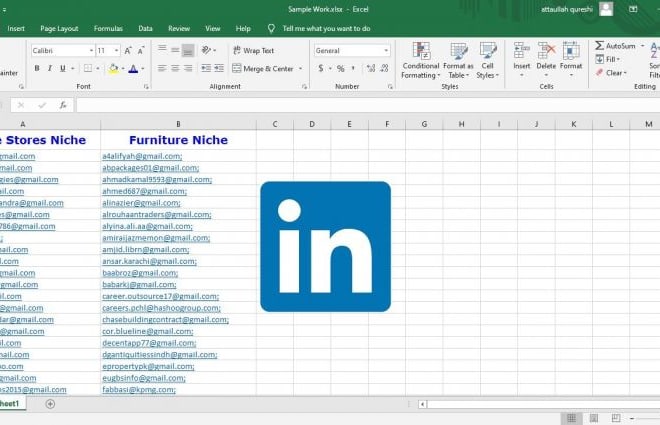The image size is (660, 425).
Task: Open the Formulas tab
Action: coord(108,29)
